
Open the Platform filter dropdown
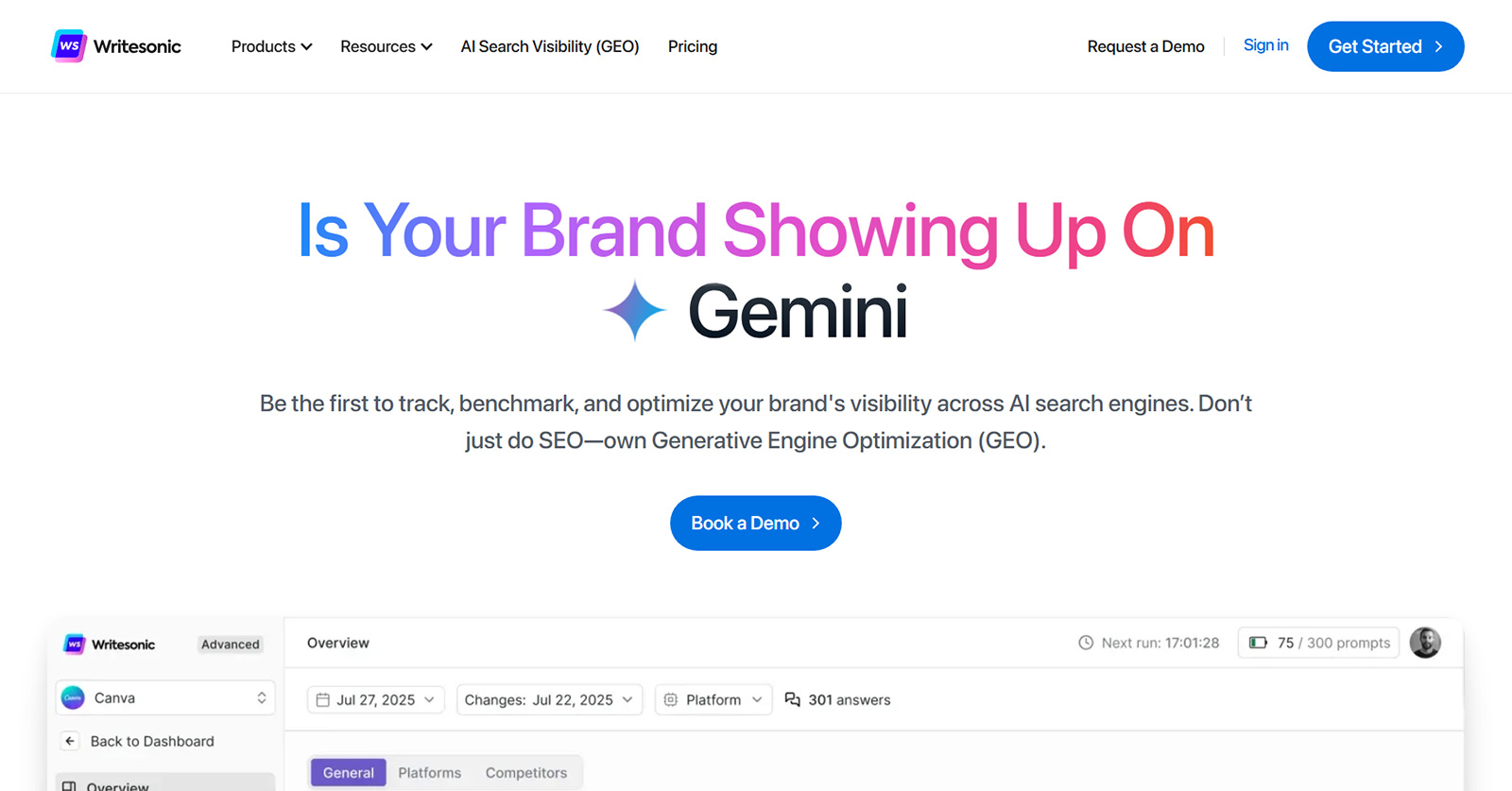pyautogui.click(x=713, y=699)
